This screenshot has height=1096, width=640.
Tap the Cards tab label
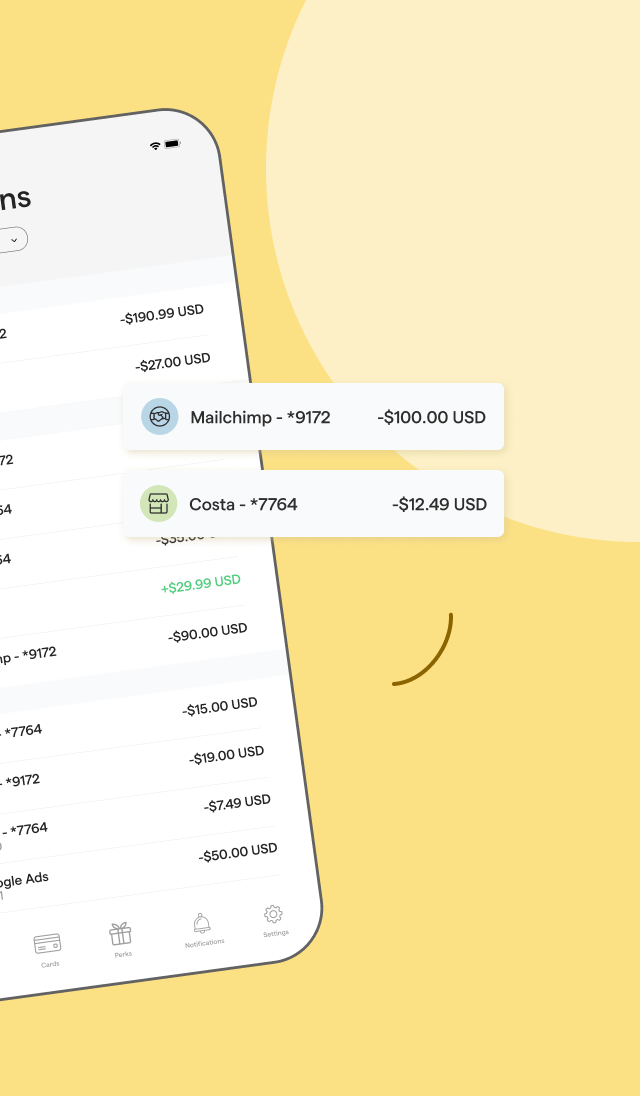point(50,965)
